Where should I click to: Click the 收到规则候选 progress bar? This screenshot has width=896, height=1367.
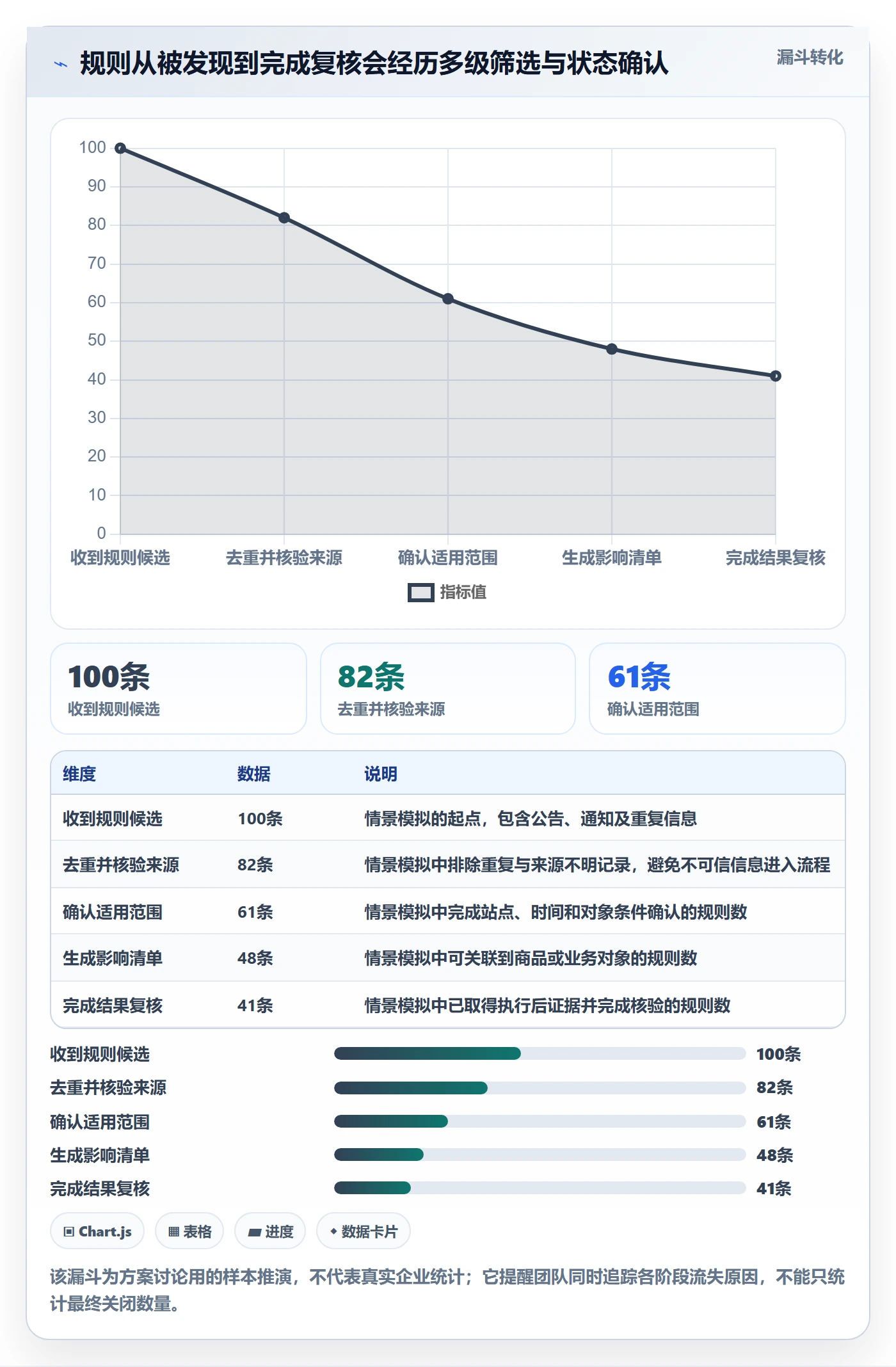click(x=540, y=1053)
